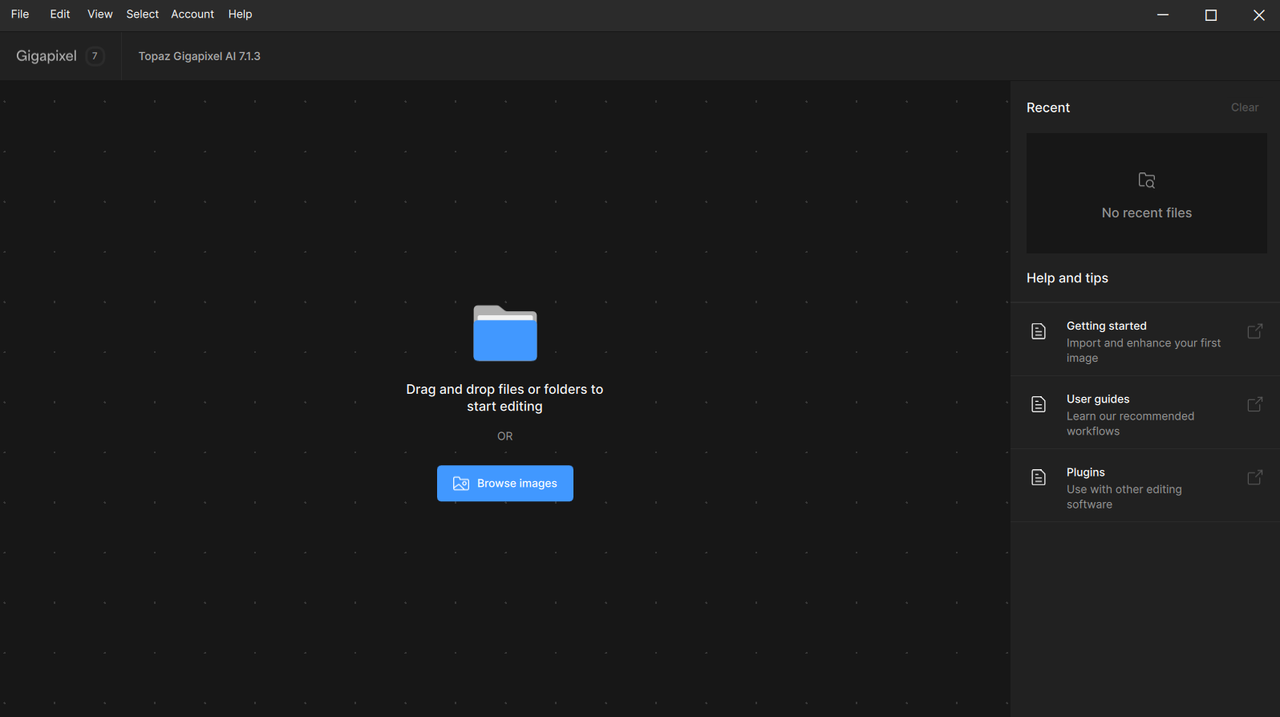
Task: Click the Getting started document icon
Action: click(1039, 331)
